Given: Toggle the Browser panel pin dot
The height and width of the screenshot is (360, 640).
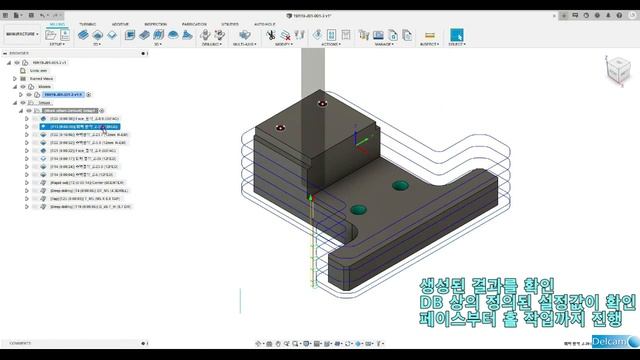Looking at the screenshot, I should coord(143,53).
